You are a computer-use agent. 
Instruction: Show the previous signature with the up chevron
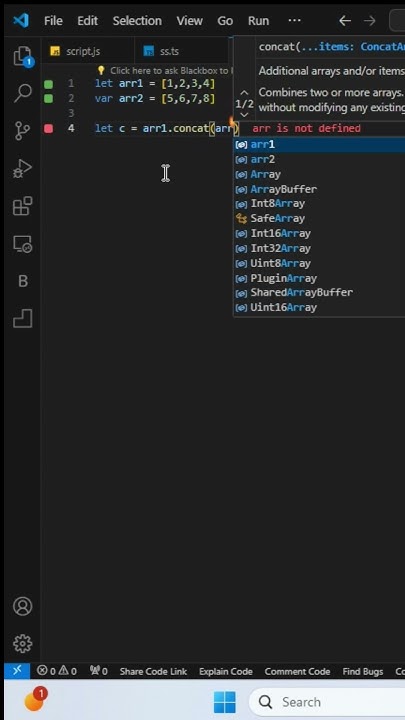click(244, 93)
